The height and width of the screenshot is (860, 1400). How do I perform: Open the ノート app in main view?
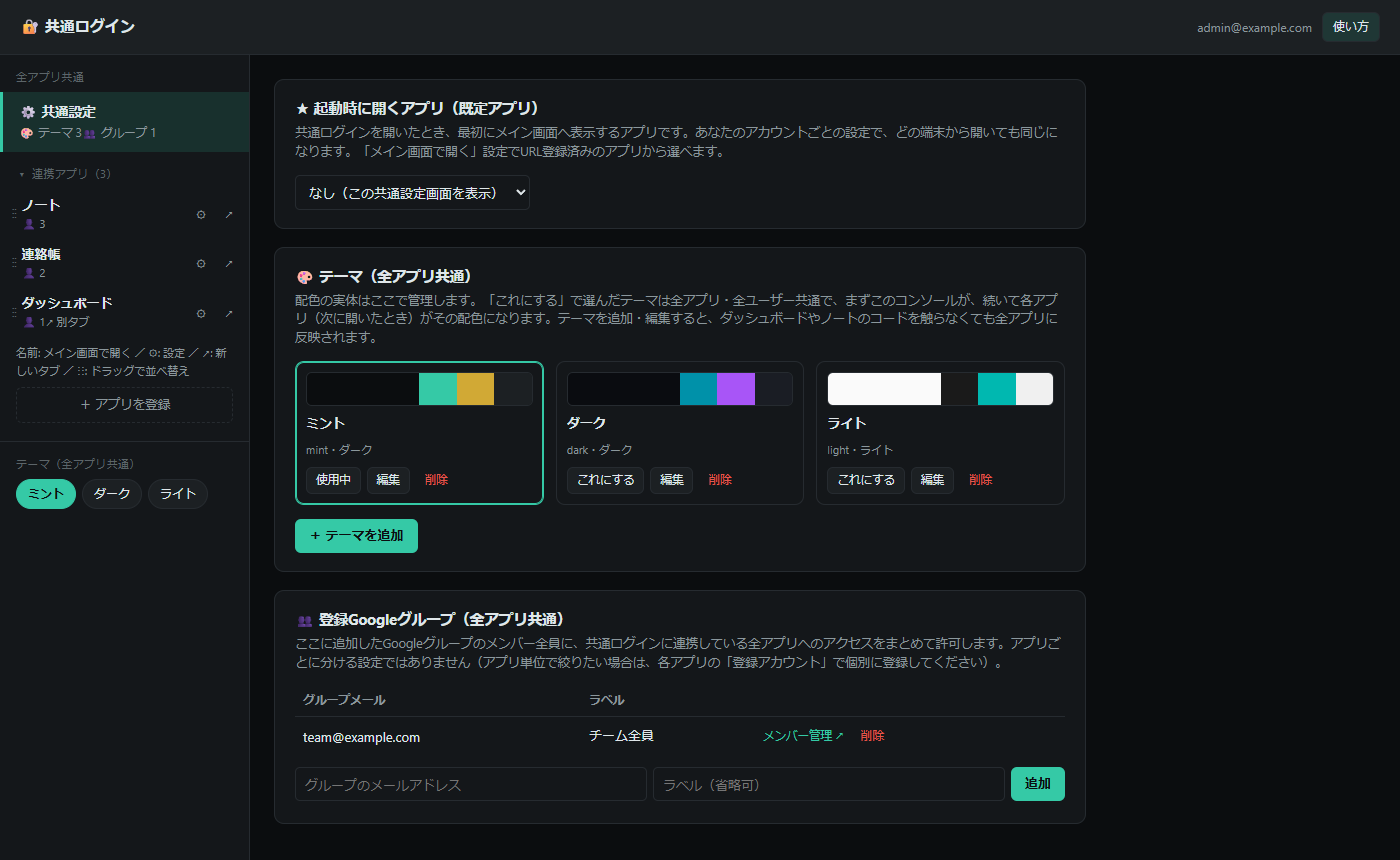[x=41, y=205]
